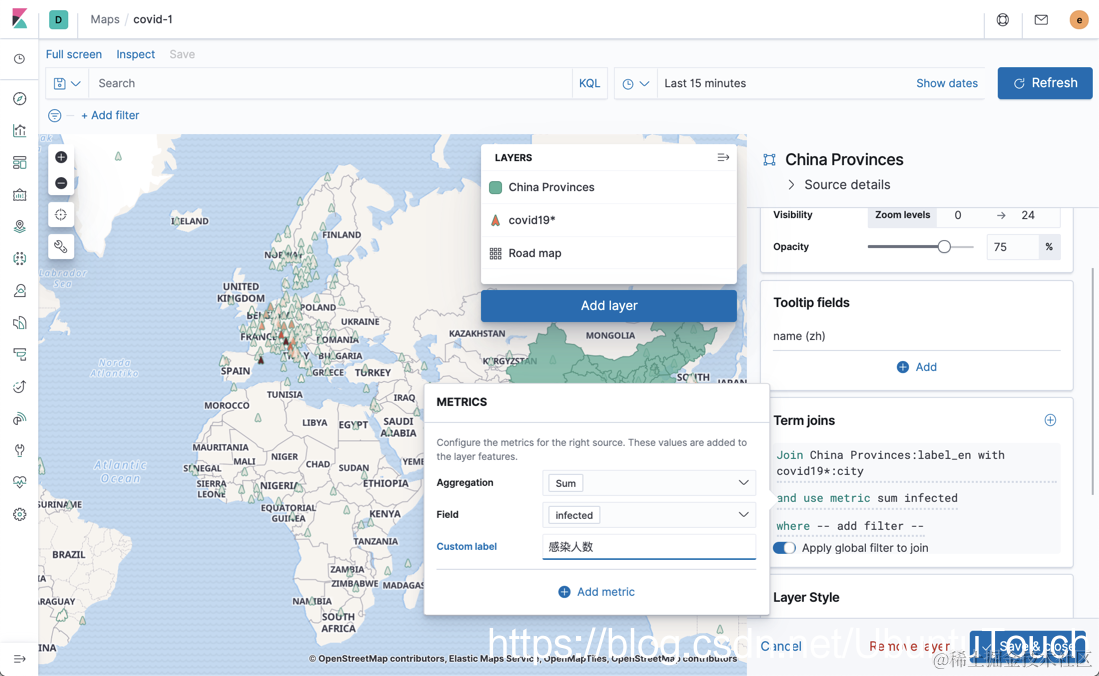Viewport: 1099px width, 676px height.
Task: Click Add tooltip field button
Action: click(917, 367)
